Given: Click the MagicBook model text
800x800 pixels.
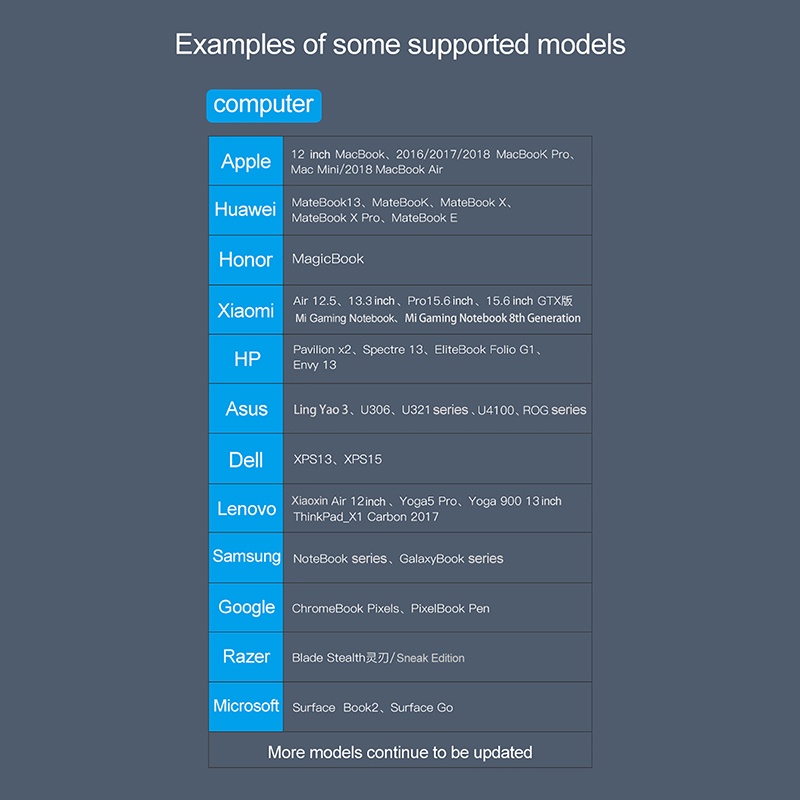Looking at the screenshot, I should click(328, 259).
